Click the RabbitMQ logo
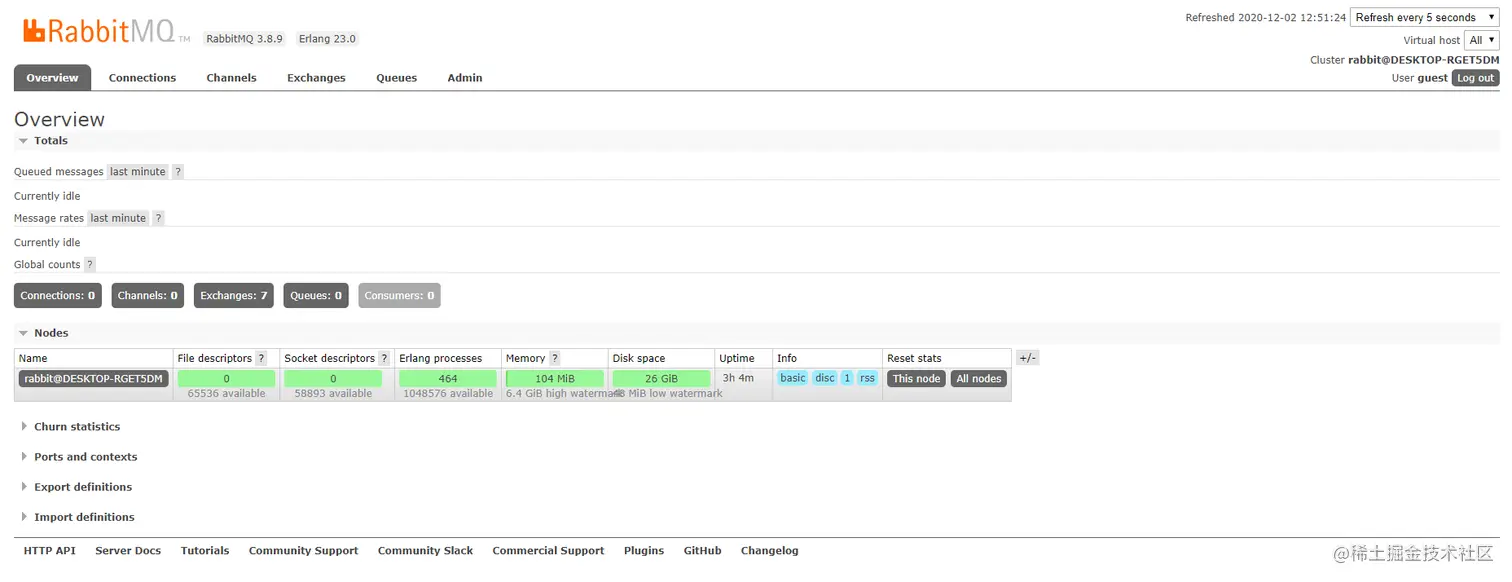Viewport: 1512px width, 582px height. 106,31
